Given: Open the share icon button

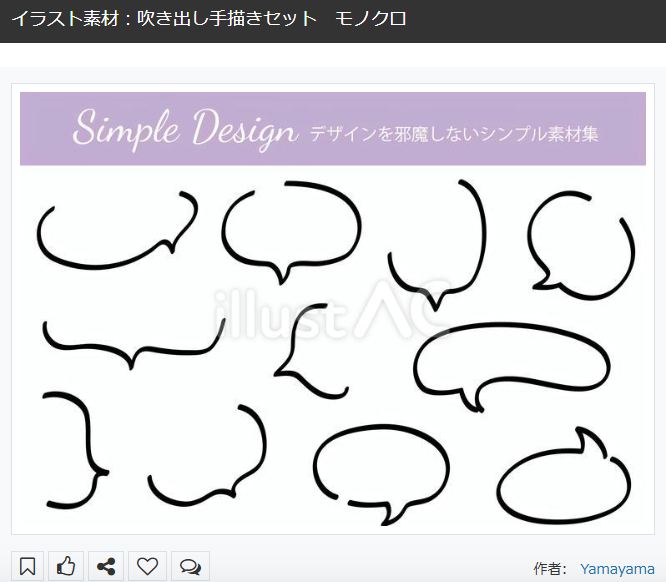Looking at the screenshot, I should pos(106,566).
